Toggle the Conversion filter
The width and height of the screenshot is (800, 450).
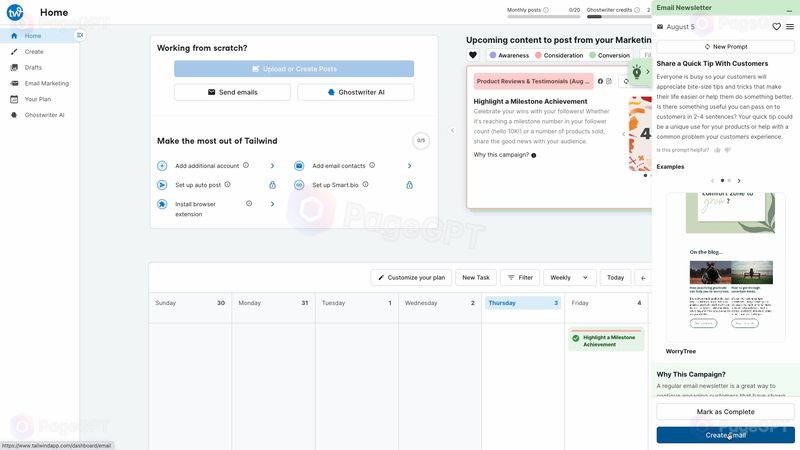click(609, 55)
